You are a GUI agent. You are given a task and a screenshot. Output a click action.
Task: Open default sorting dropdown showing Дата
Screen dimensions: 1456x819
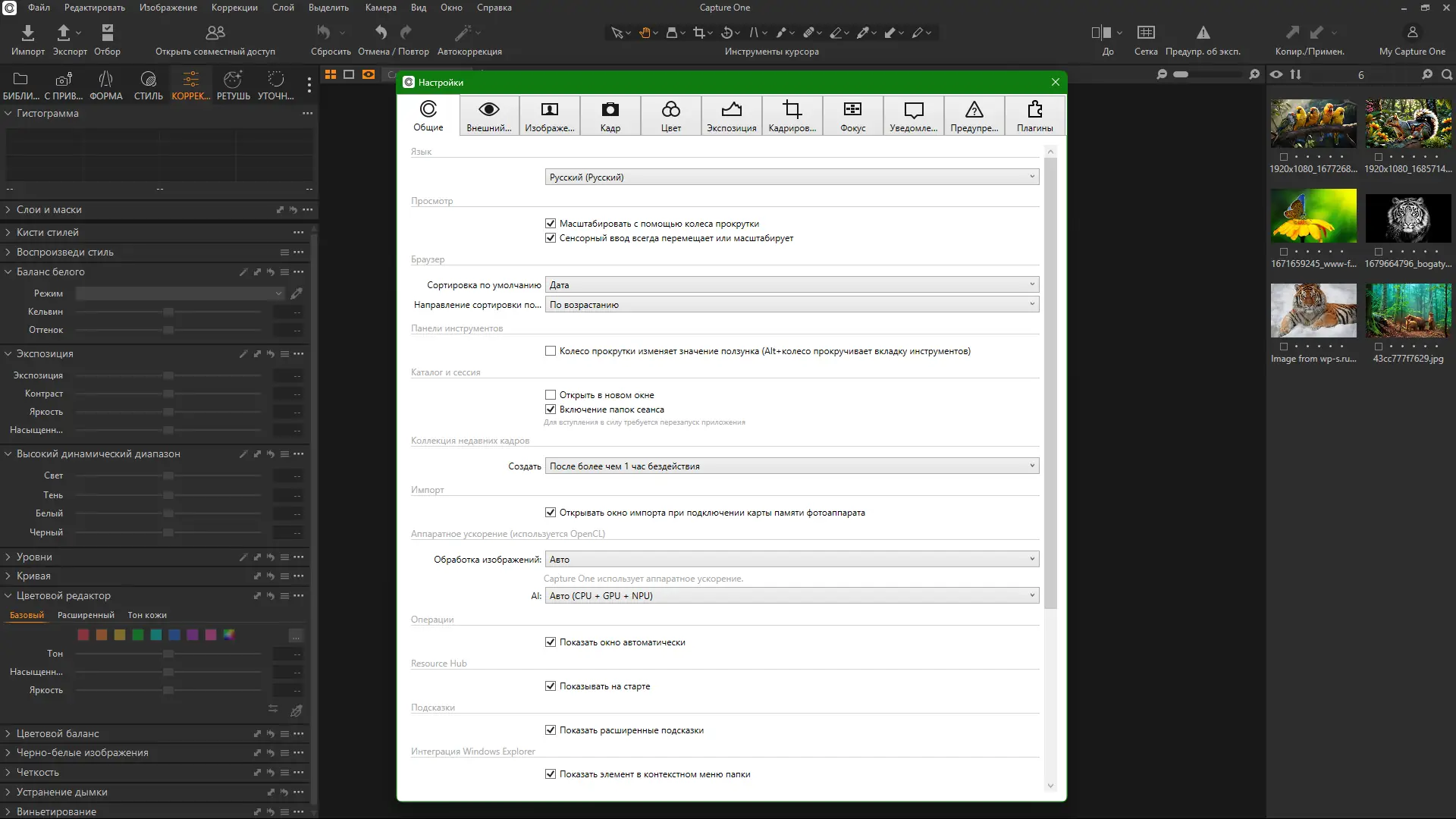click(x=791, y=285)
